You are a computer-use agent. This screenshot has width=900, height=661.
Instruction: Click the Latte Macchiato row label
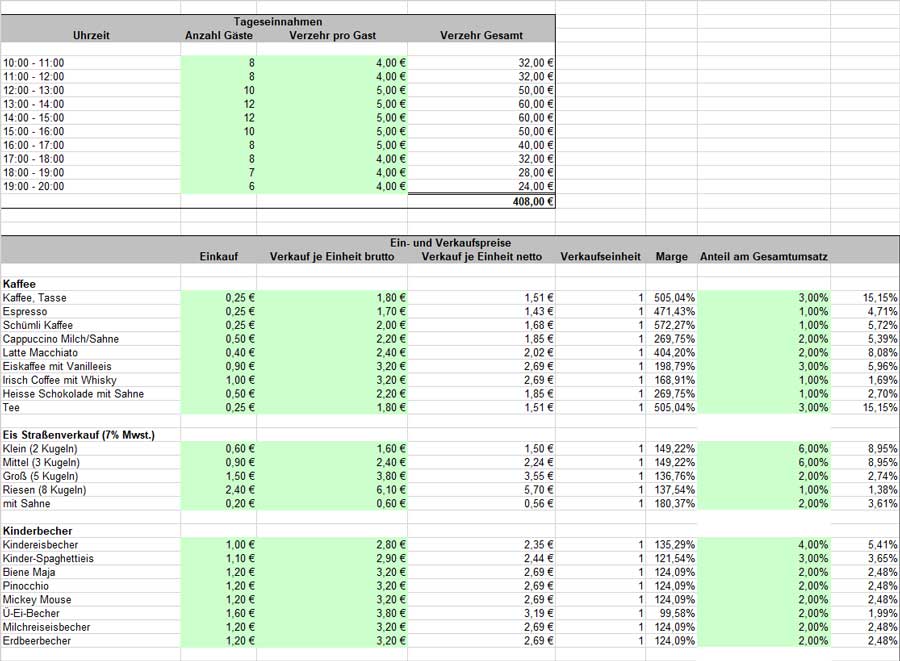tap(40, 353)
